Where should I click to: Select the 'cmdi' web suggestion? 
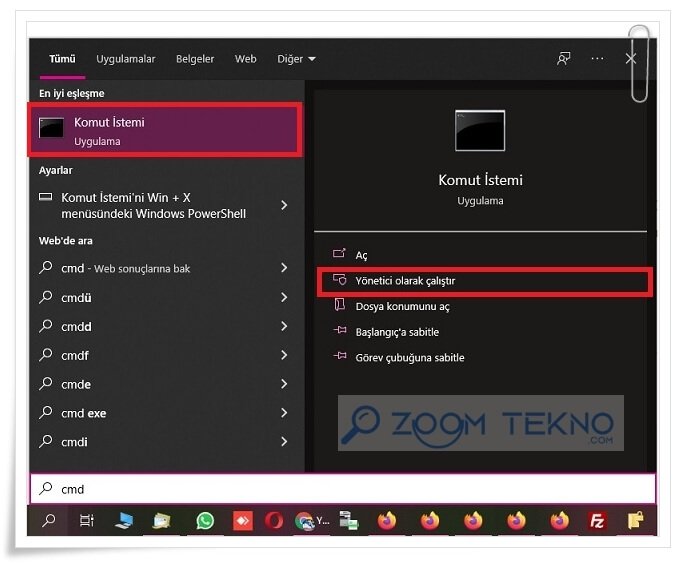(74, 442)
